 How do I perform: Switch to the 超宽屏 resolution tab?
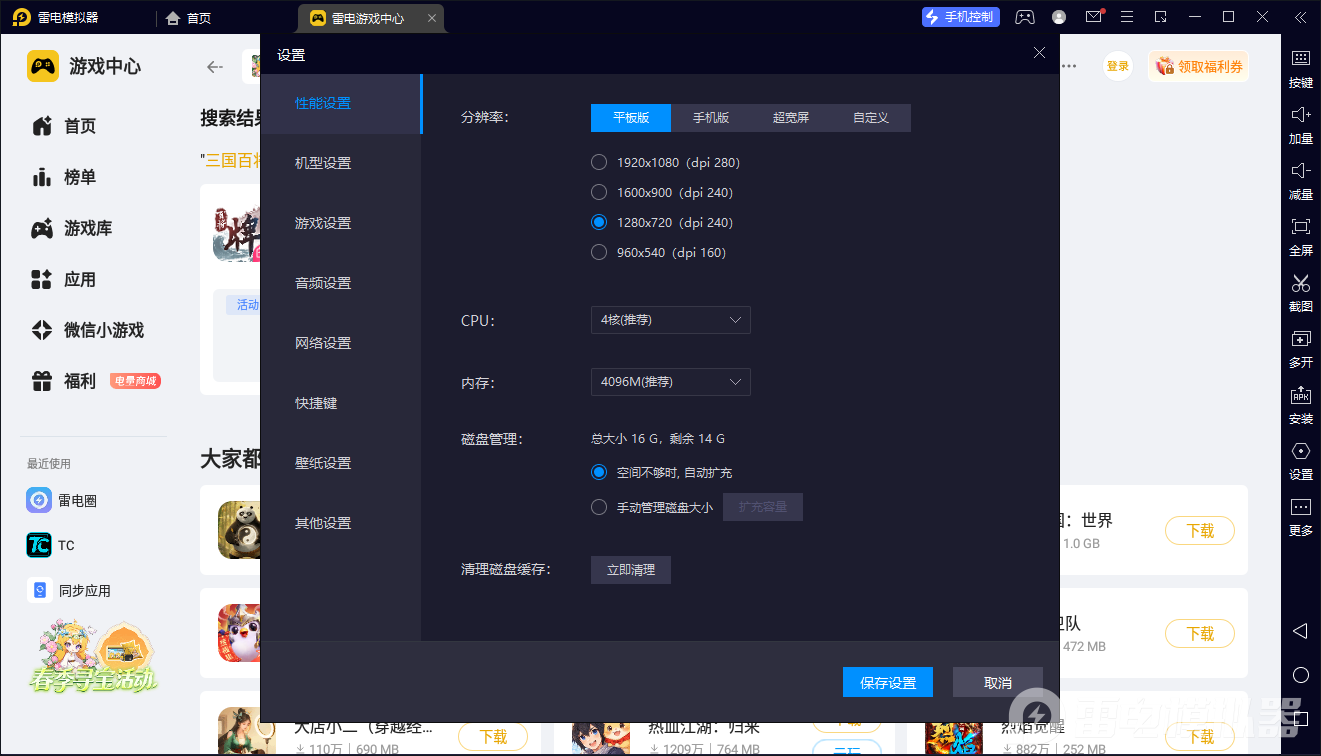coord(791,118)
